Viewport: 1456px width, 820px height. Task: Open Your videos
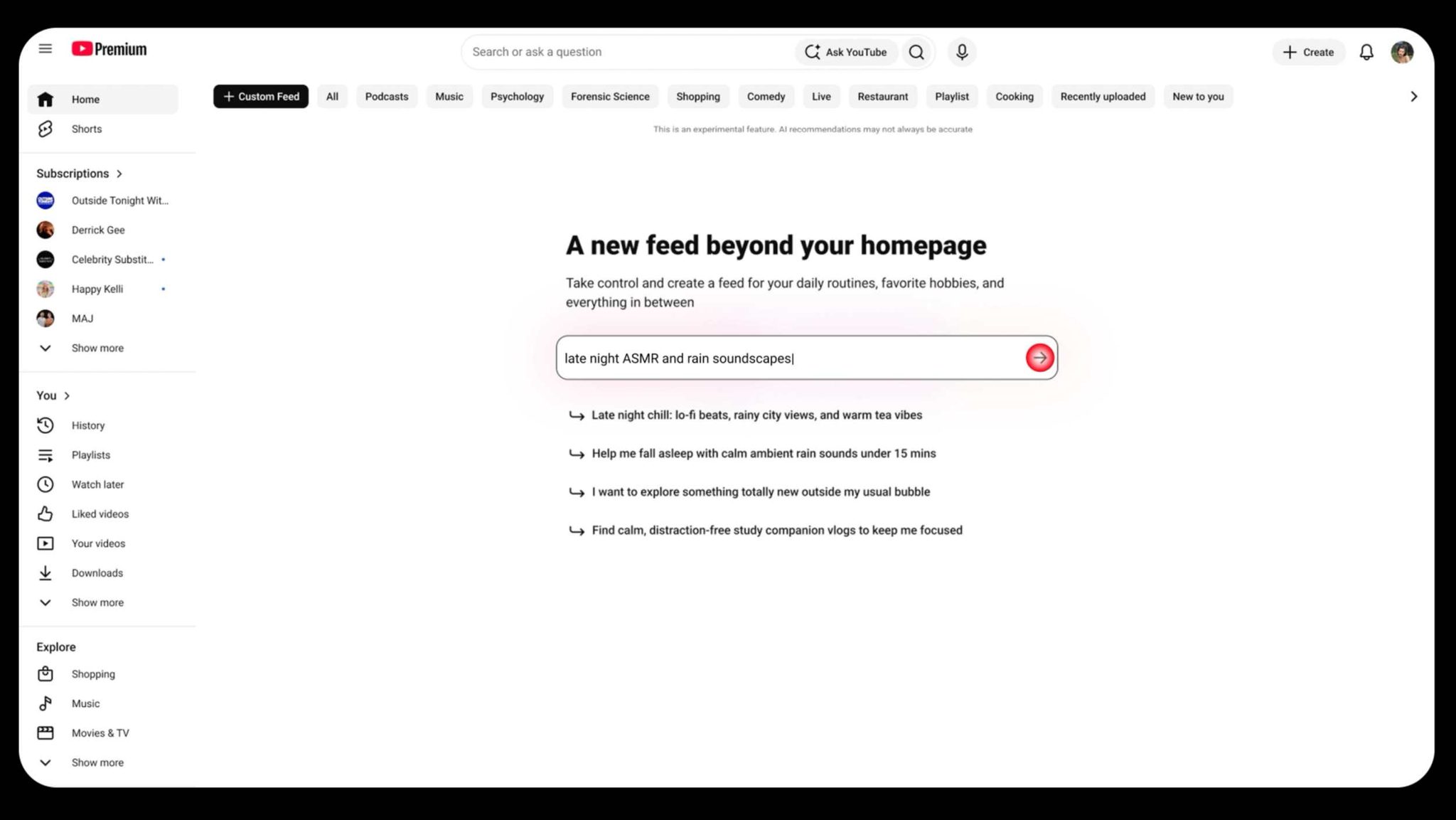tap(103, 543)
